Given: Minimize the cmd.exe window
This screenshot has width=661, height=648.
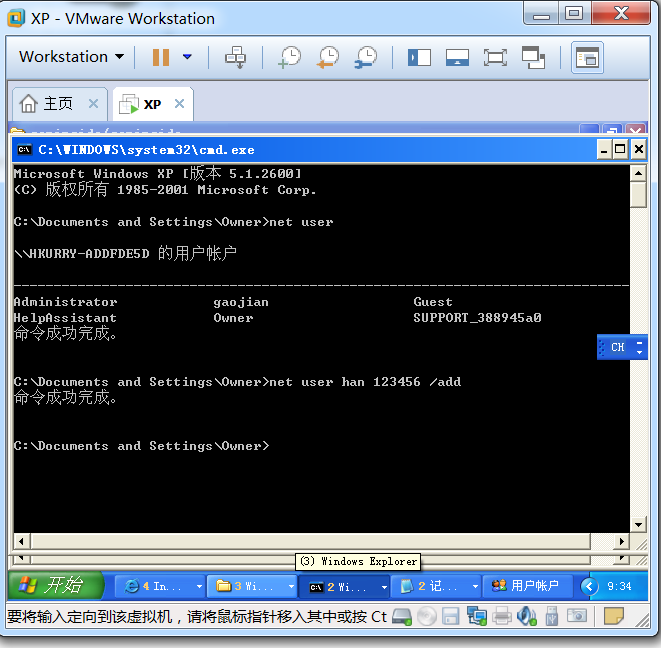Looking at the screenshot, I should [604, 150].
